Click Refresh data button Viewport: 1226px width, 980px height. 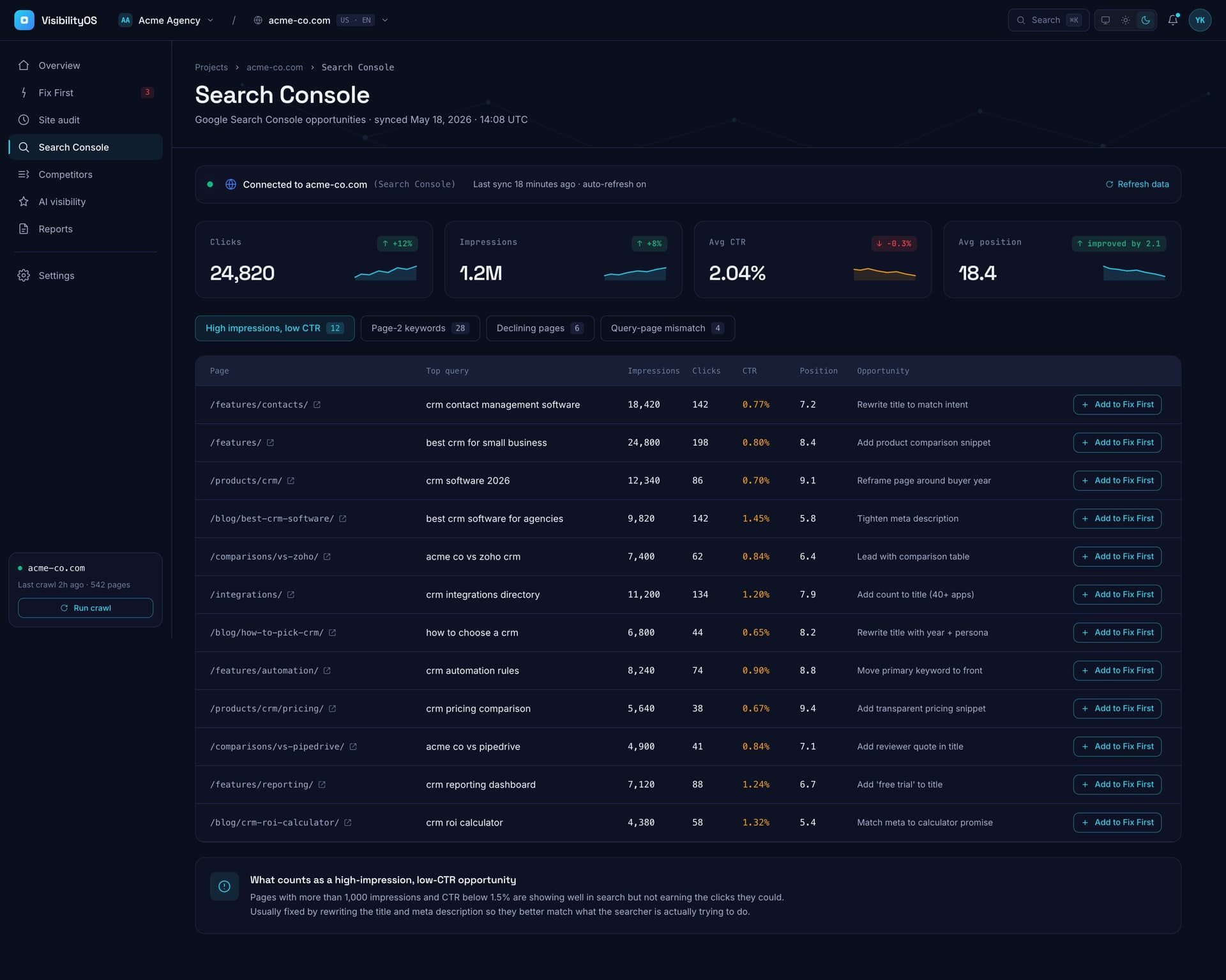click(x=1137, y=184)
